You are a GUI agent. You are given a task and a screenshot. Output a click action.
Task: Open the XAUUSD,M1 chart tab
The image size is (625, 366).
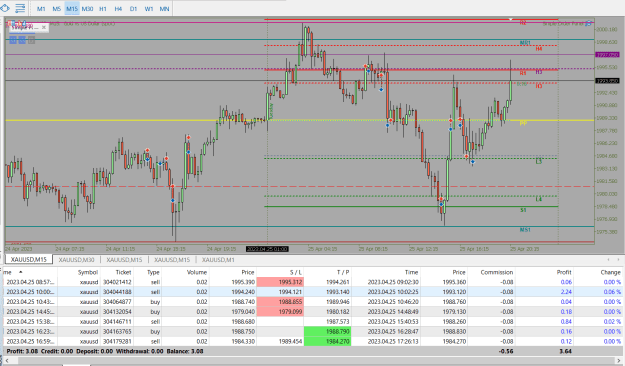pyautogui.click(x=218, y=260)
